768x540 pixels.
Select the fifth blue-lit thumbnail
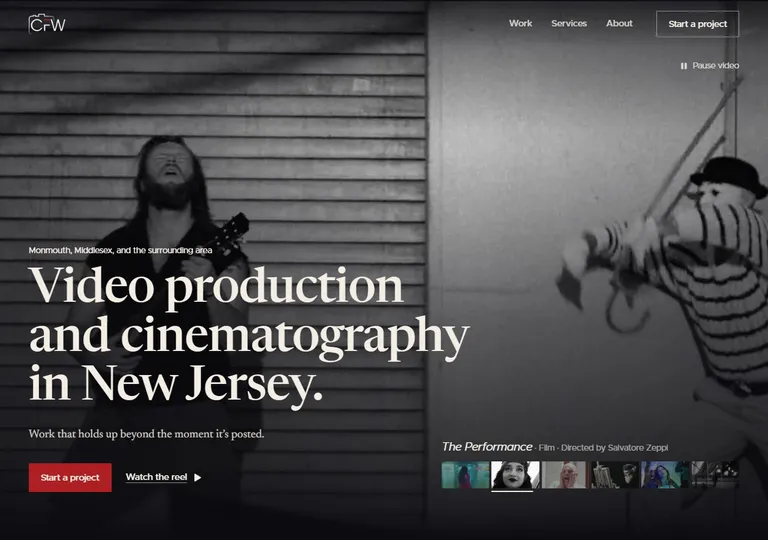665,474
